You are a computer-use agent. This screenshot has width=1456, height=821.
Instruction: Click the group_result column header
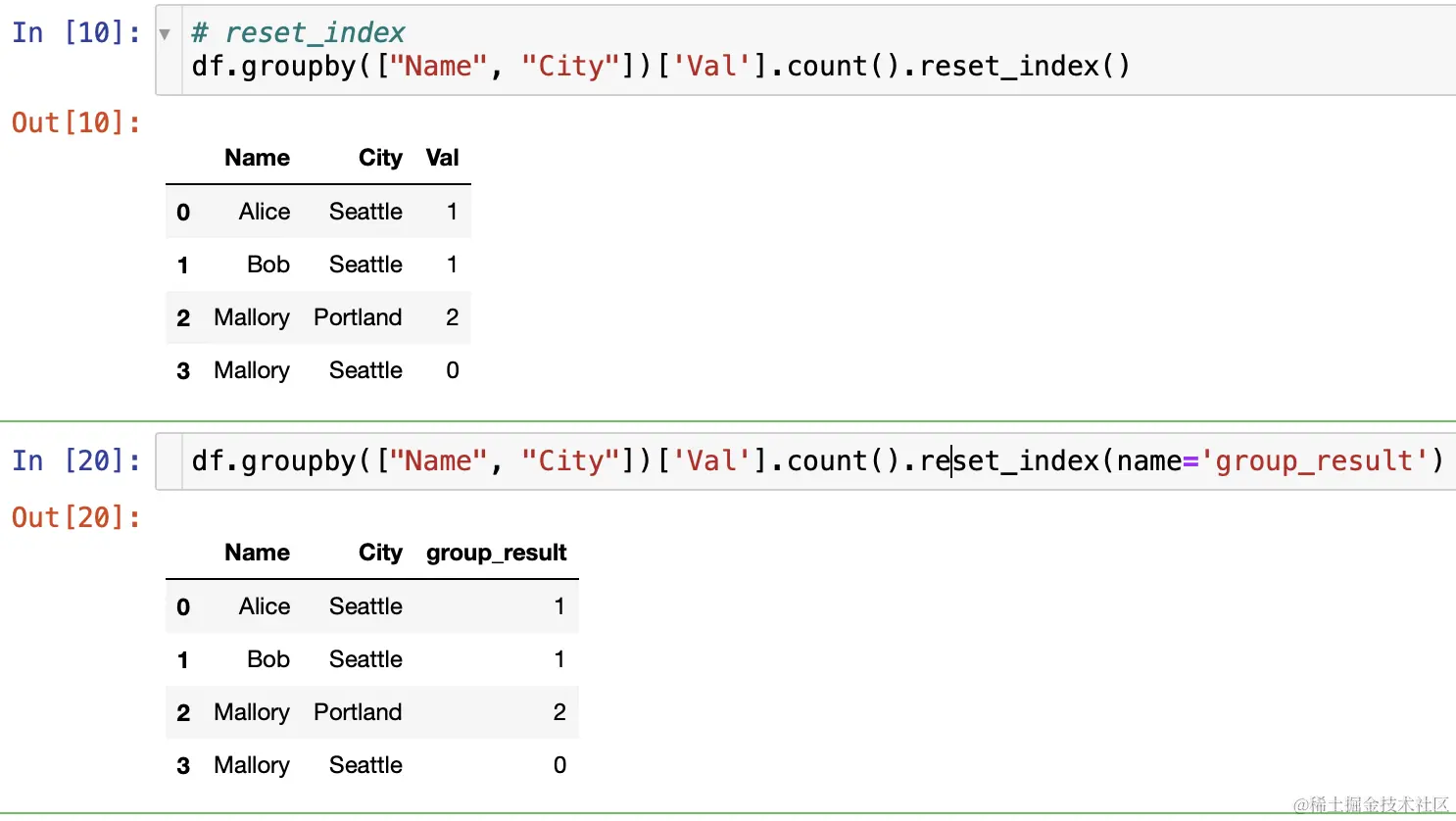(496, 553)
